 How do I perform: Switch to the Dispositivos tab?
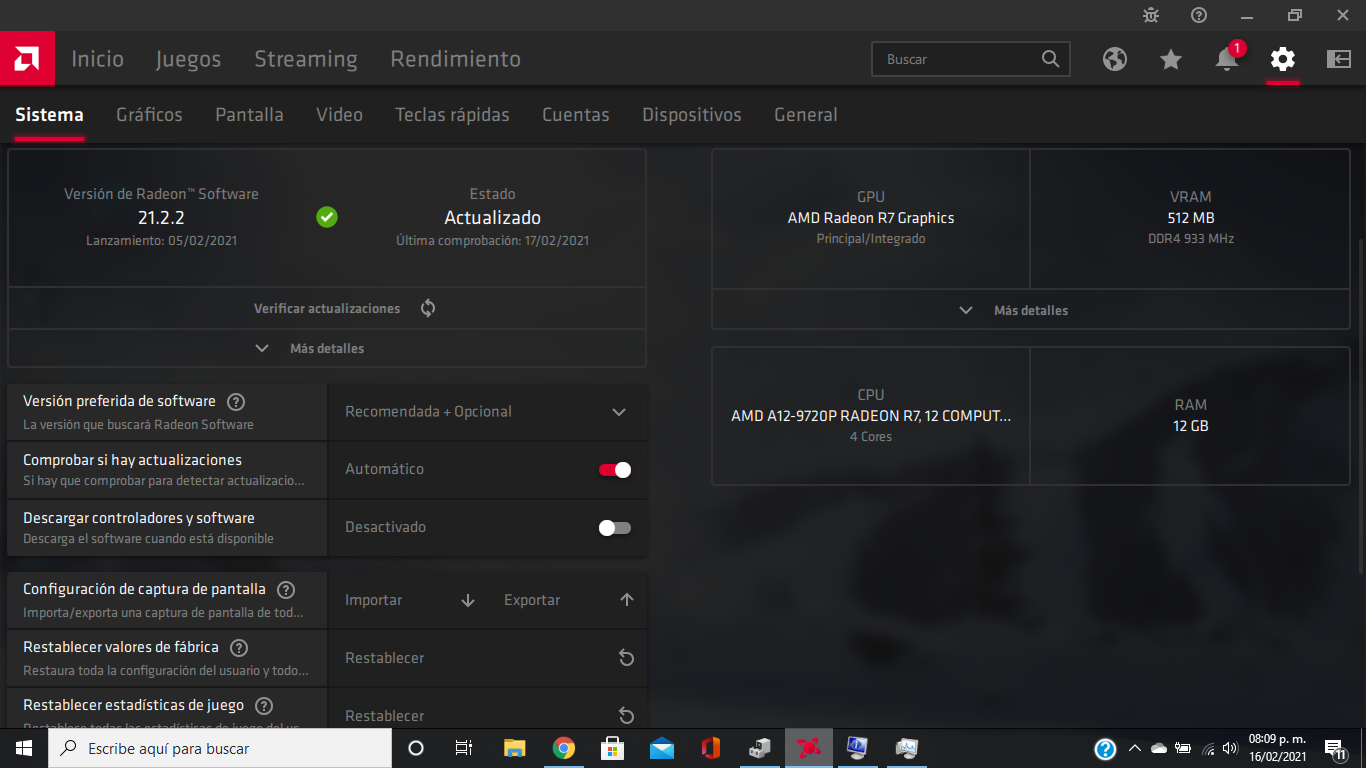692,115
